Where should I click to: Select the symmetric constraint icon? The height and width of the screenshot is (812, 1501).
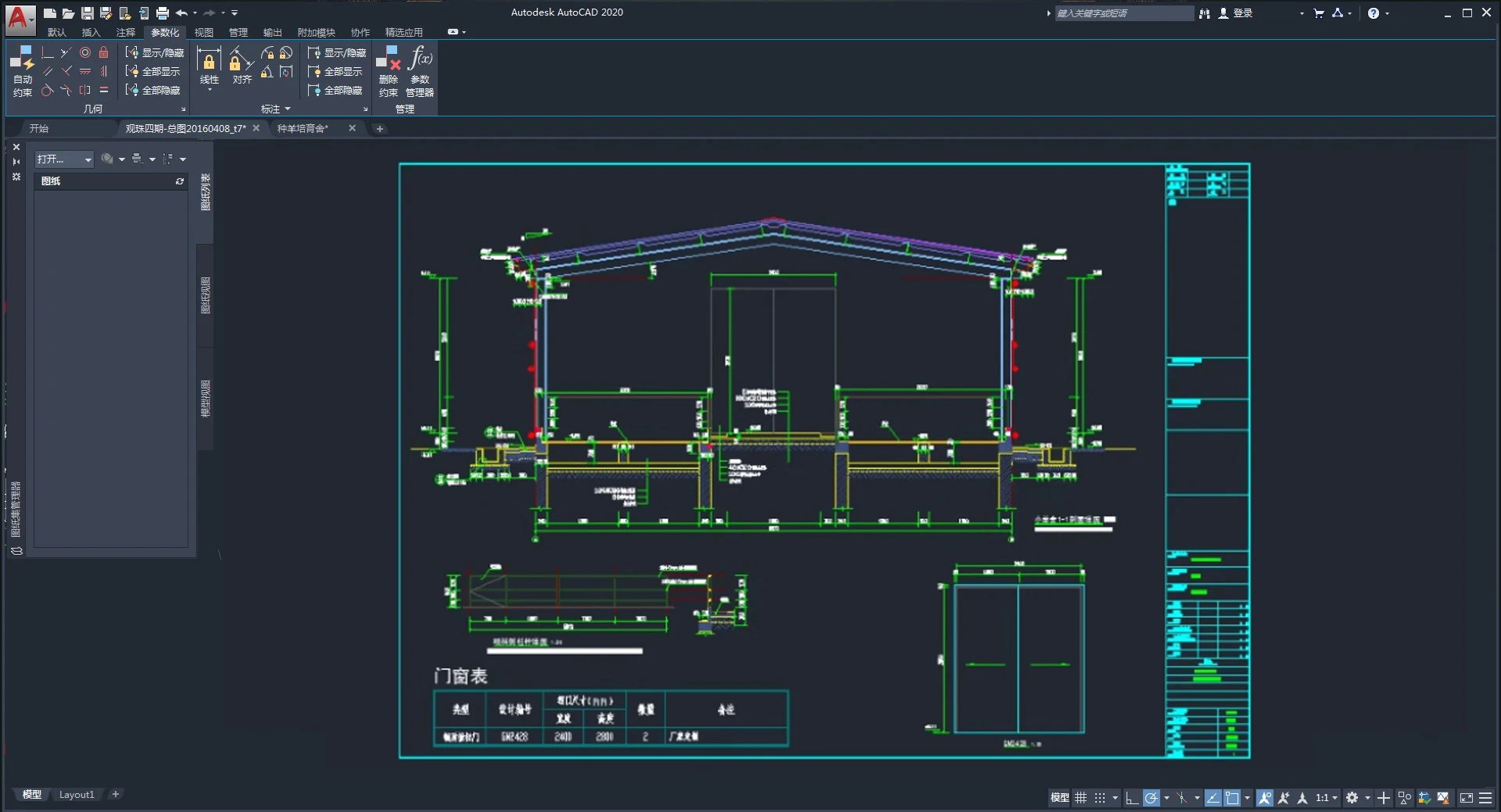[x=85, y=90]
